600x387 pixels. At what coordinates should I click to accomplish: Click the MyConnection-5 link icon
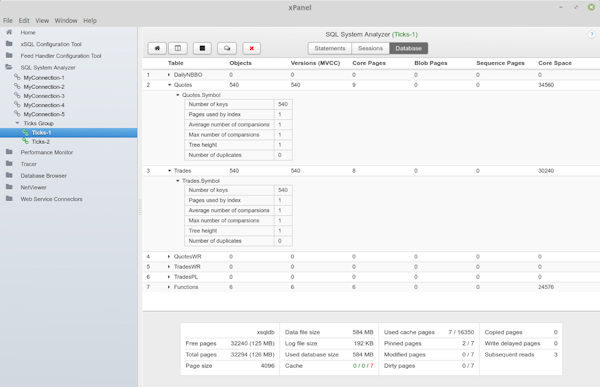[x=17, y=114]
